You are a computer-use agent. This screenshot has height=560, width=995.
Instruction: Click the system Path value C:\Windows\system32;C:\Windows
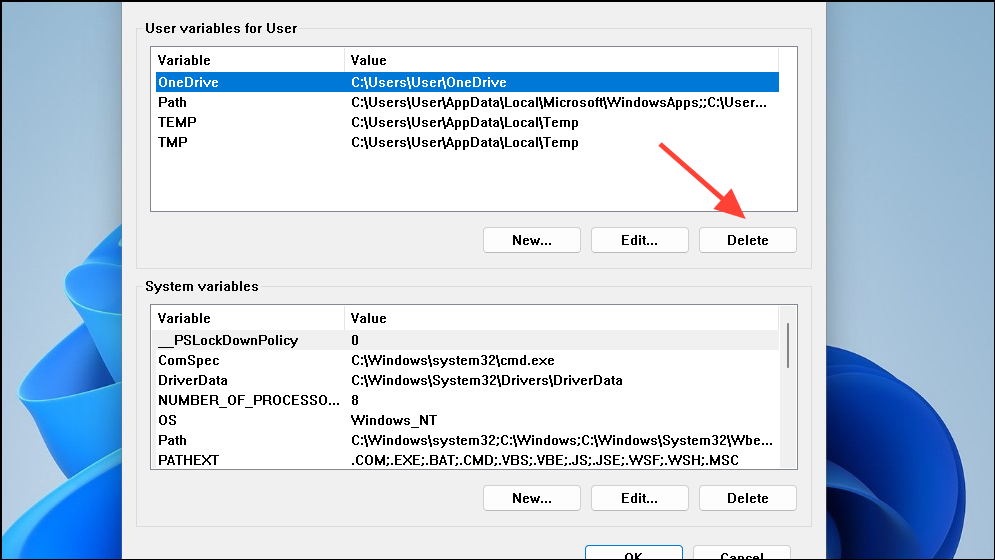[x=562, y=440]
